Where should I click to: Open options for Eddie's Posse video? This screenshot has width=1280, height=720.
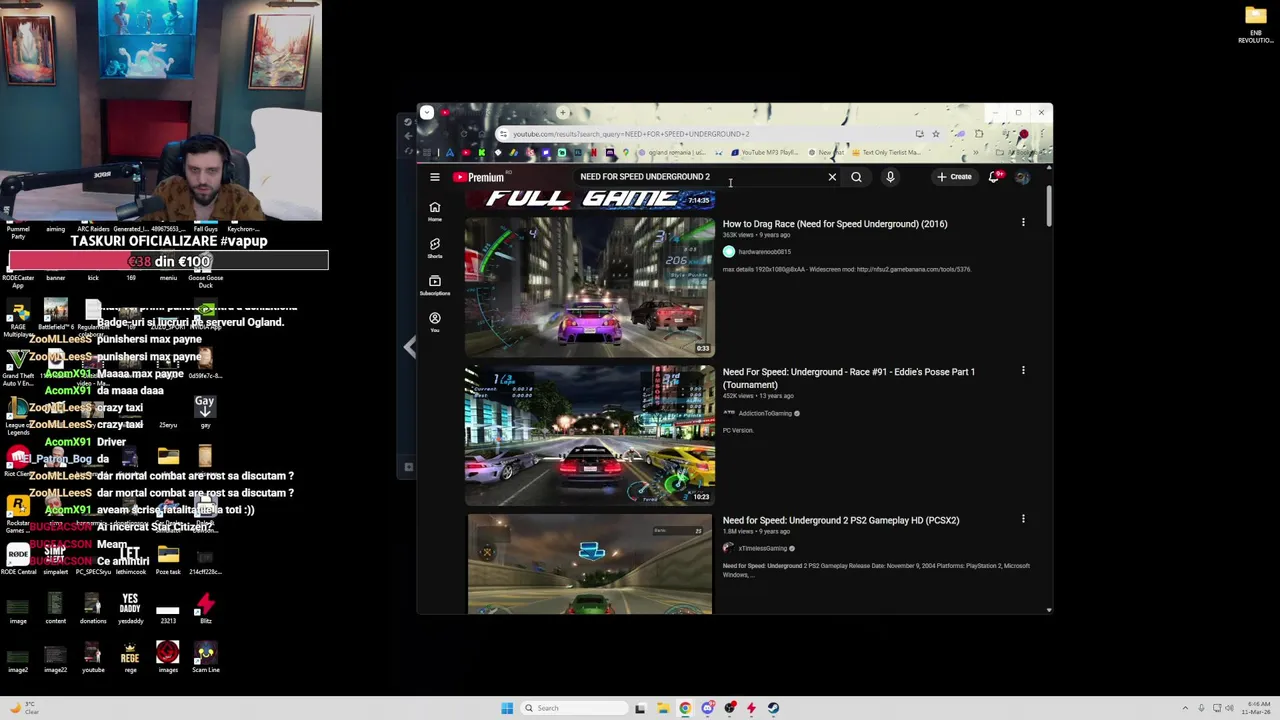tap(1023, 371)
